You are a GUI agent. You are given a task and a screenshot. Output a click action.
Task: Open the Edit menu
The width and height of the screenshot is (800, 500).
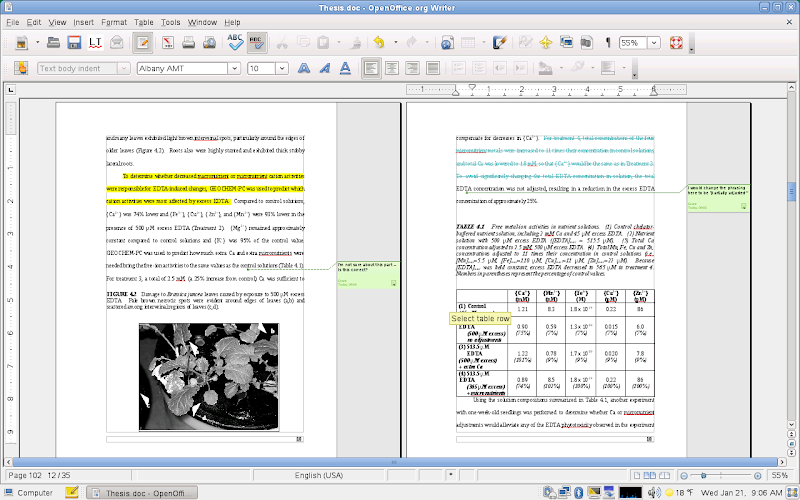click(x=34, y=22)
